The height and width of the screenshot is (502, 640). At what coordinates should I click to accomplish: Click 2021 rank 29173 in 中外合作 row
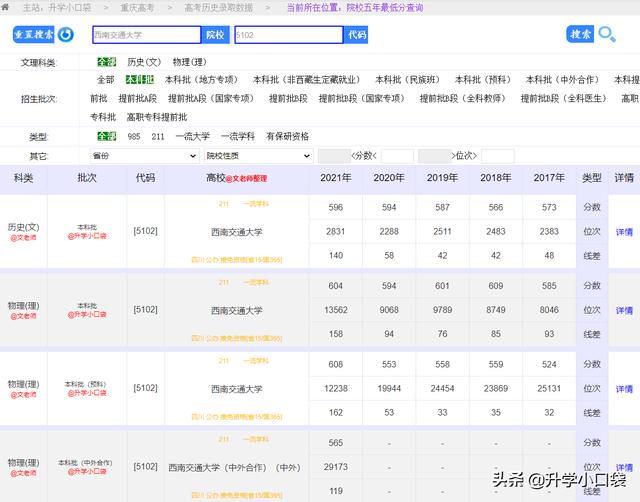click(336, 467)
